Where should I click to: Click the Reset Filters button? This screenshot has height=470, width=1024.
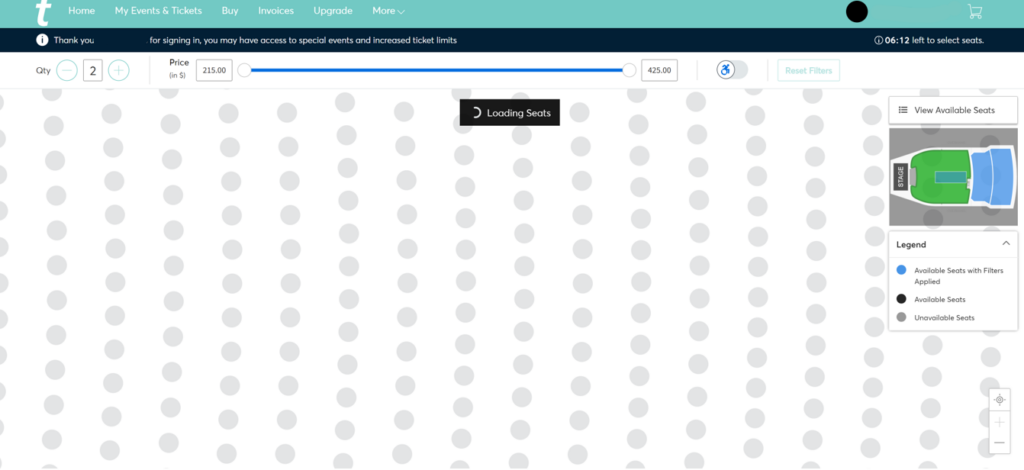(809, 70)
